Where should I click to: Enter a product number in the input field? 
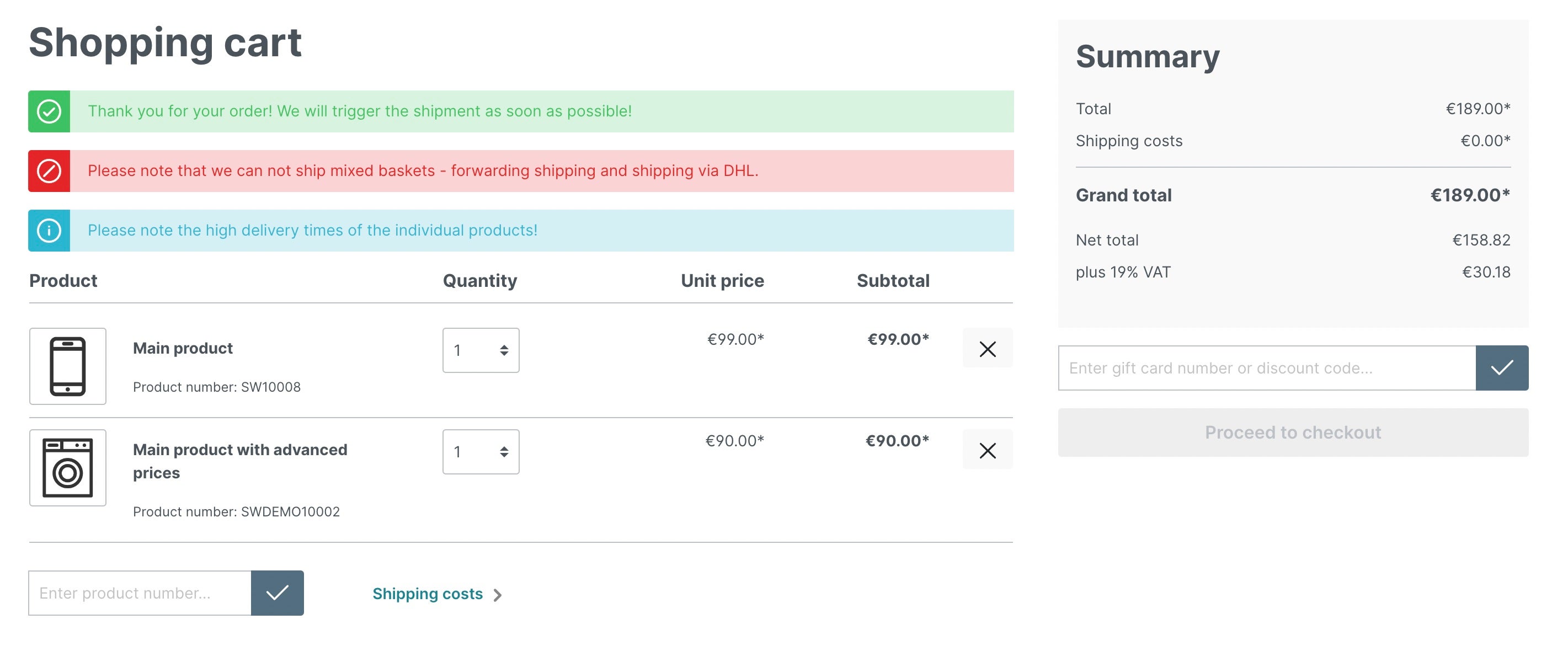tap(140, 593)
